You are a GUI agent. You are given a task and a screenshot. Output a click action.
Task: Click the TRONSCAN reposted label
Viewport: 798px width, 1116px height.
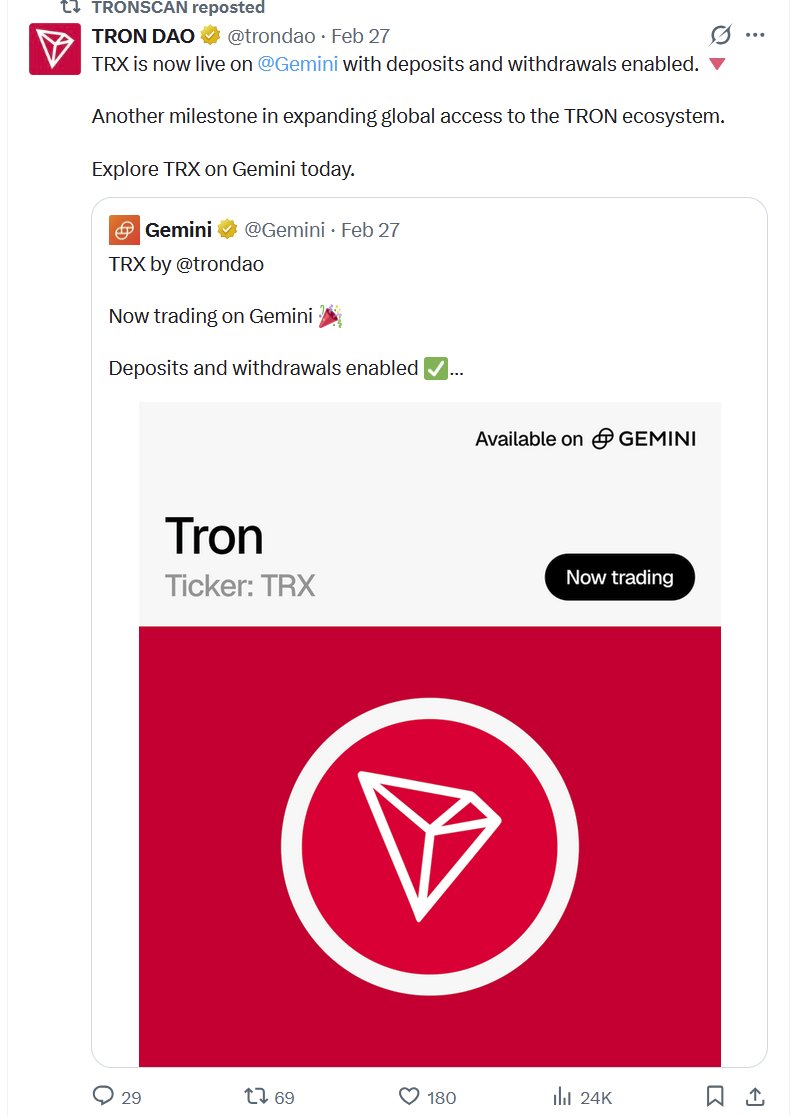pyautogui.click(x=178, y=7)
